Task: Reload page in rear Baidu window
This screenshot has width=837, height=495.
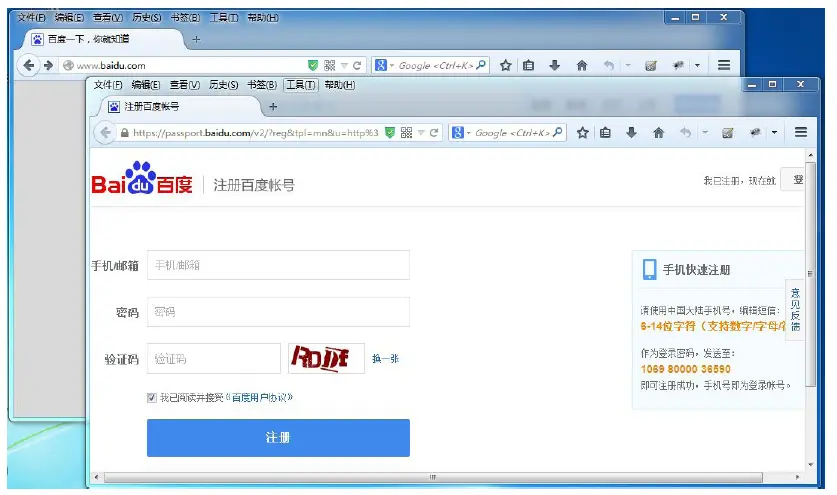Action: [x=357, y=65]
